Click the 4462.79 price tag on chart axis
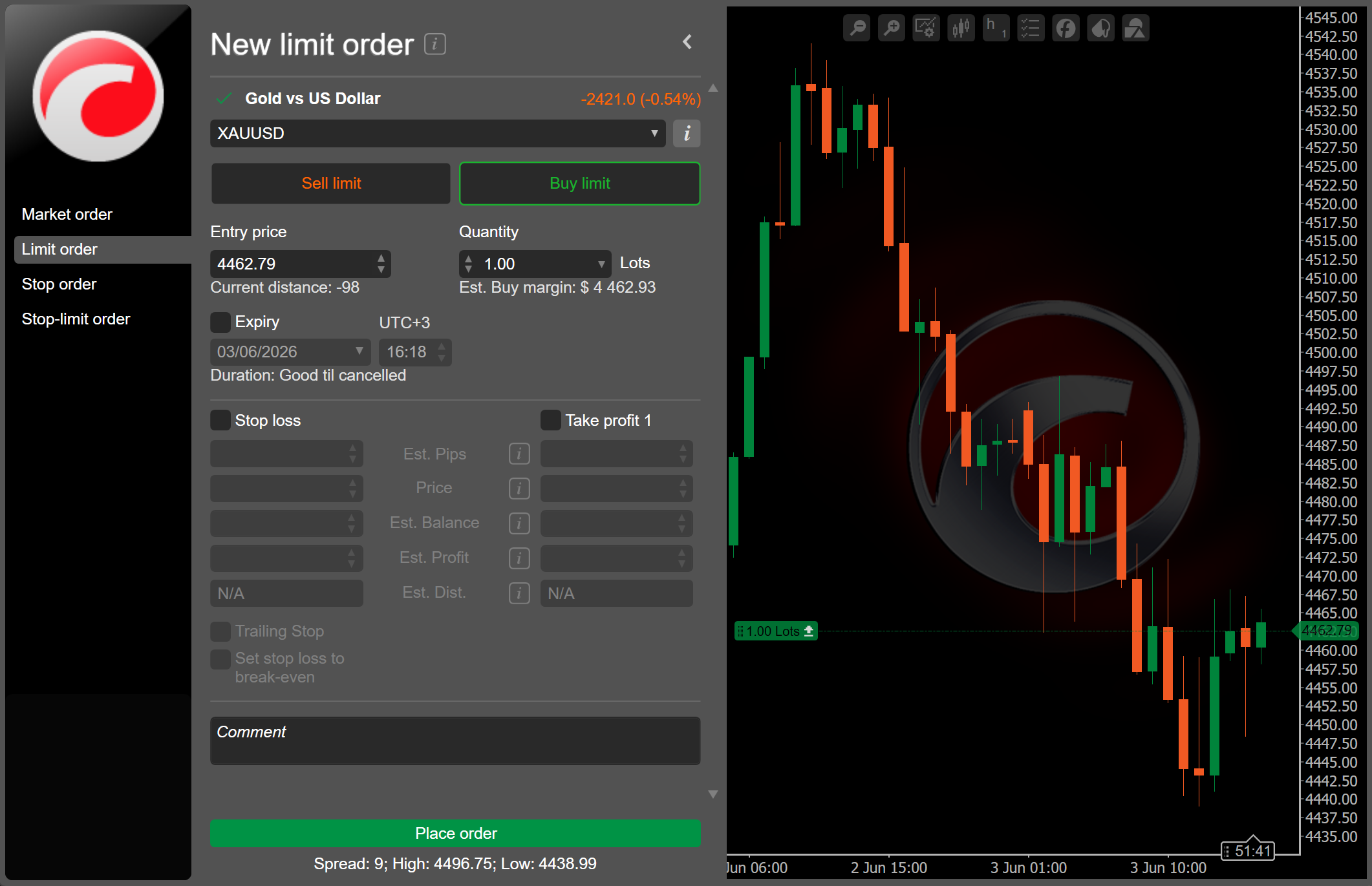 click(1325, 631)
